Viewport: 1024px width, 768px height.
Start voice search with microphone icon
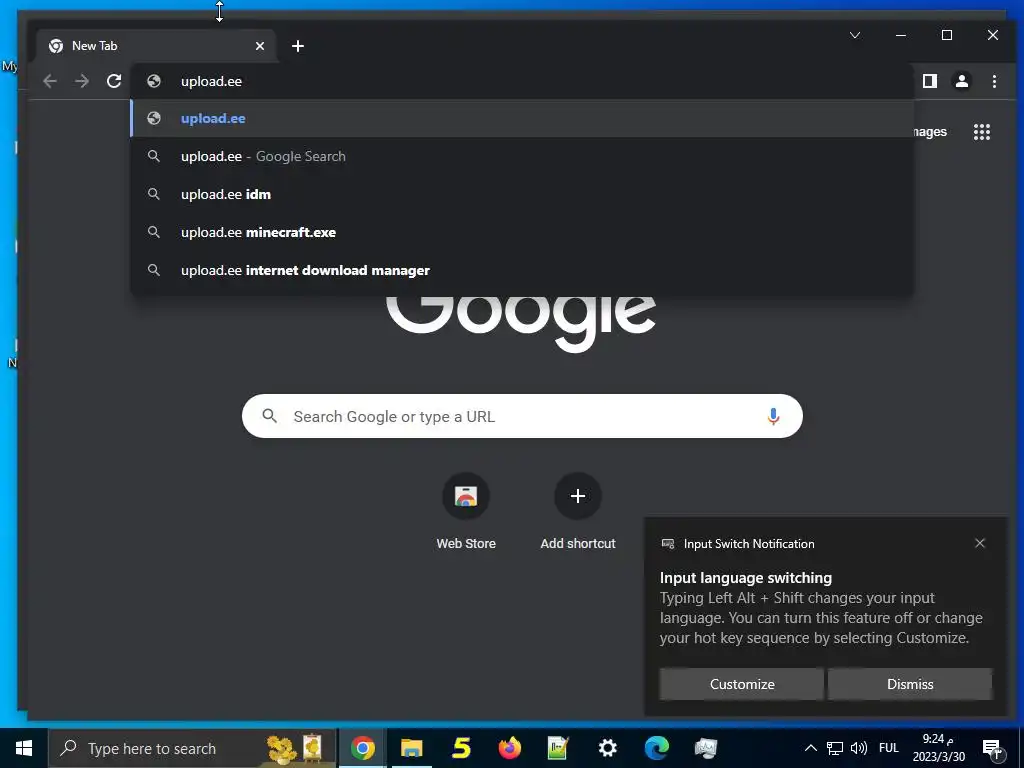[x=773, y=417]
